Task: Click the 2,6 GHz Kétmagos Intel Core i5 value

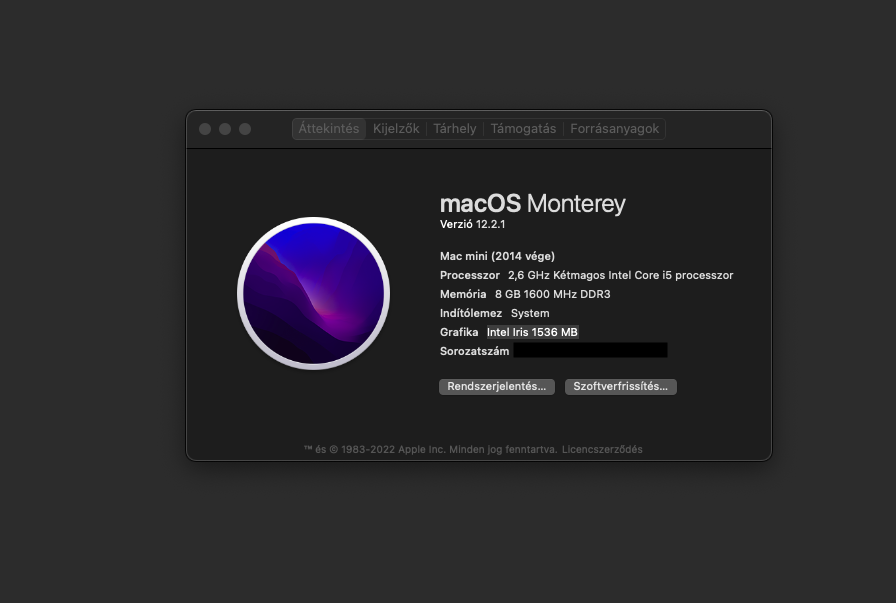Action: click(x=621, y=275)
